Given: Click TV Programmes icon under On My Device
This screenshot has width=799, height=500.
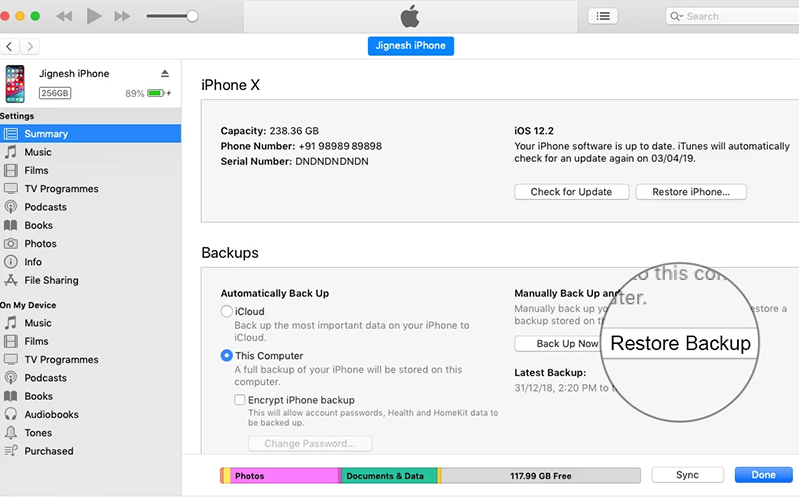Looking at the screenshot, I should 11,359.
